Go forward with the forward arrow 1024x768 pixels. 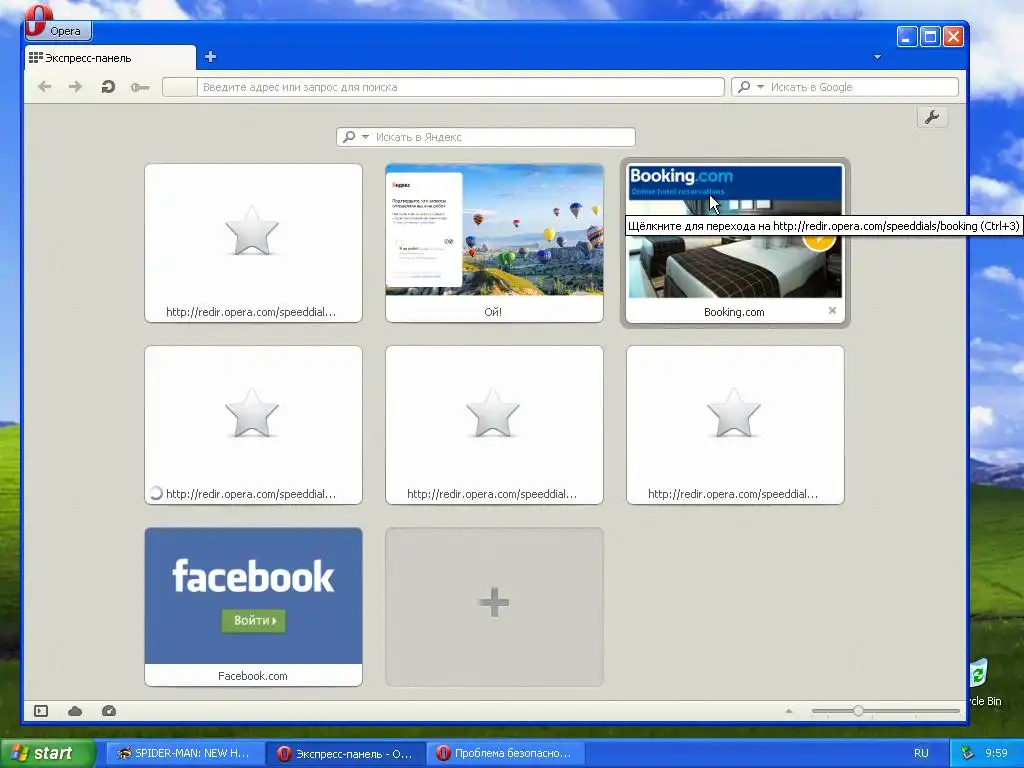(76, 87)
